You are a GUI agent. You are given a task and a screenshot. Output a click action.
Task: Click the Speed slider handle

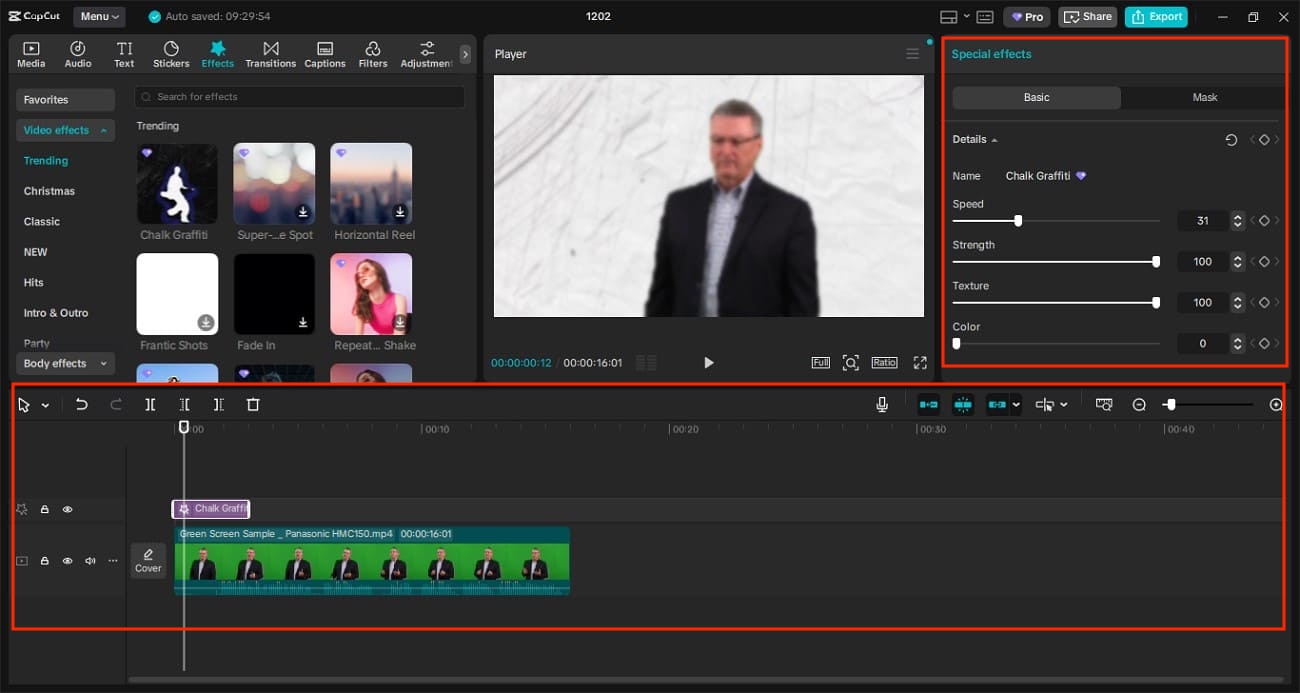[x=1018, y=221]
